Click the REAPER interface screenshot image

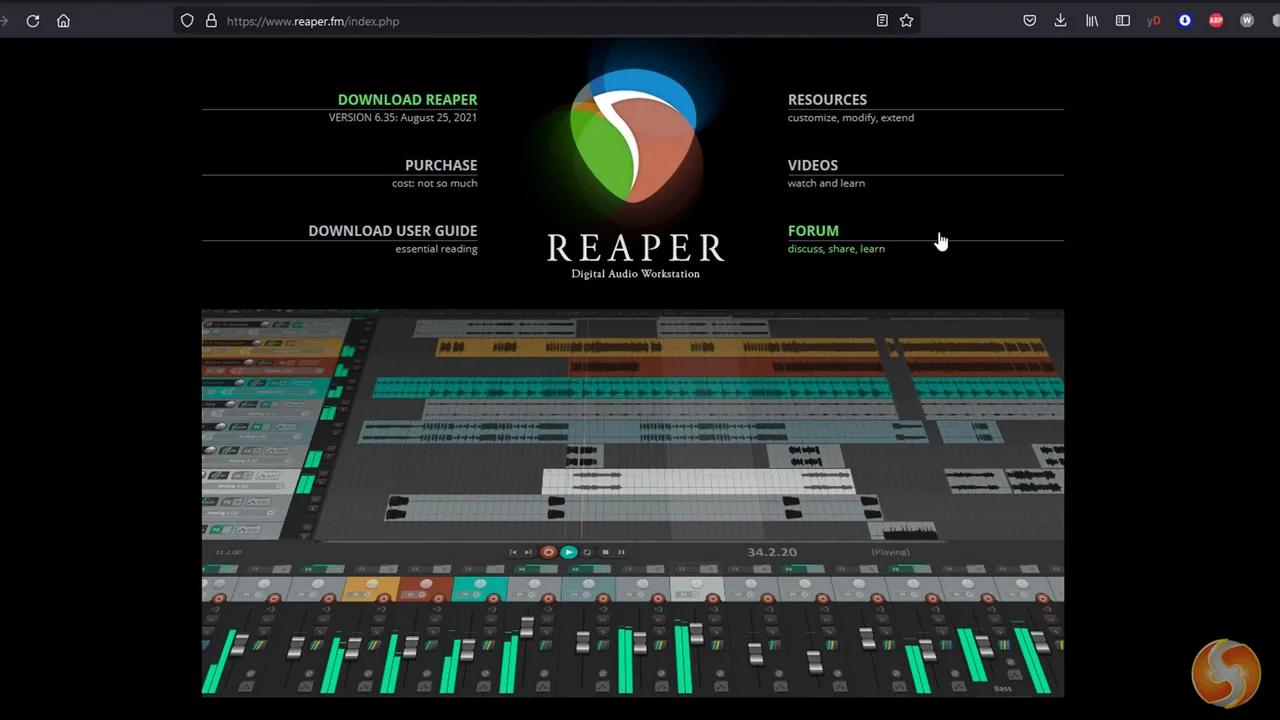pos(633,503)
